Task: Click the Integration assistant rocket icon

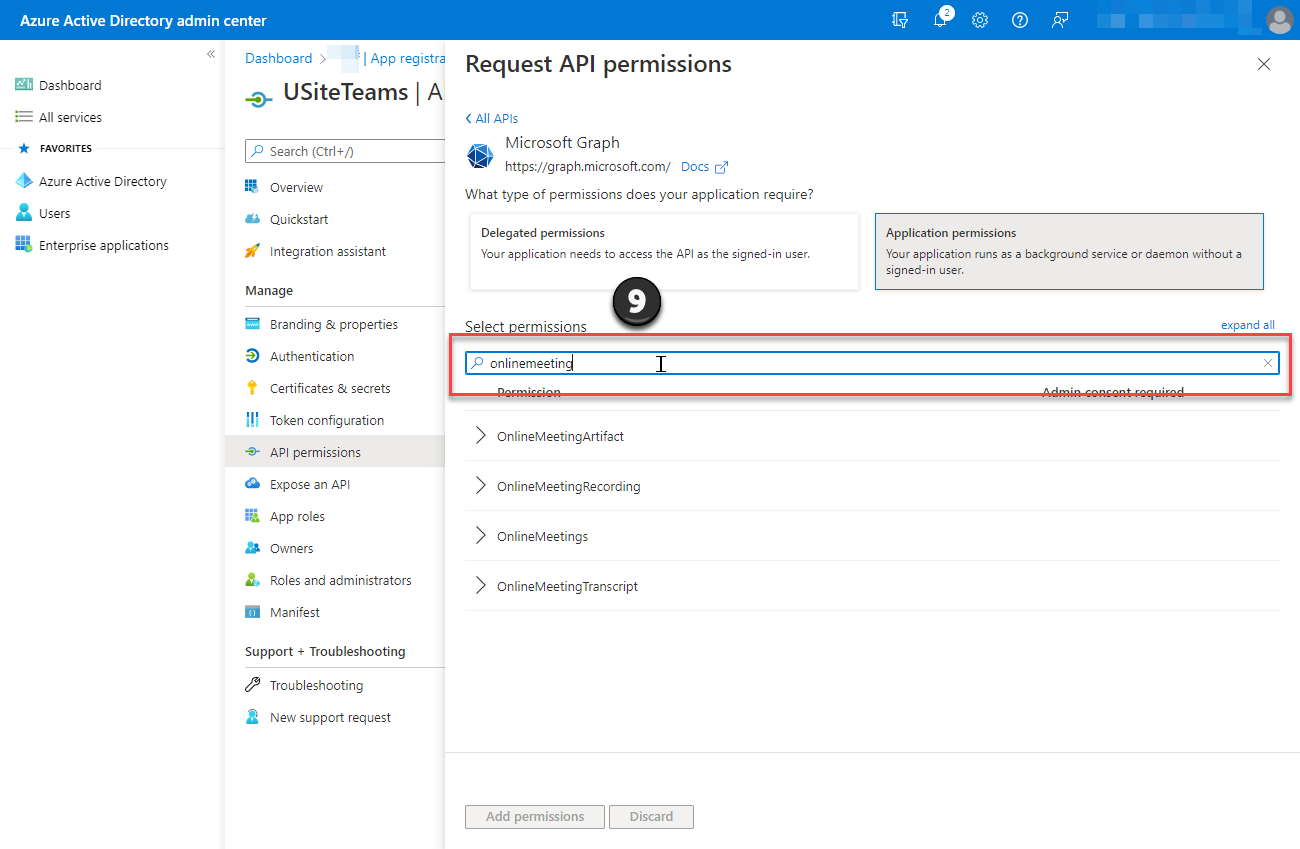Action: pos(252,251)
